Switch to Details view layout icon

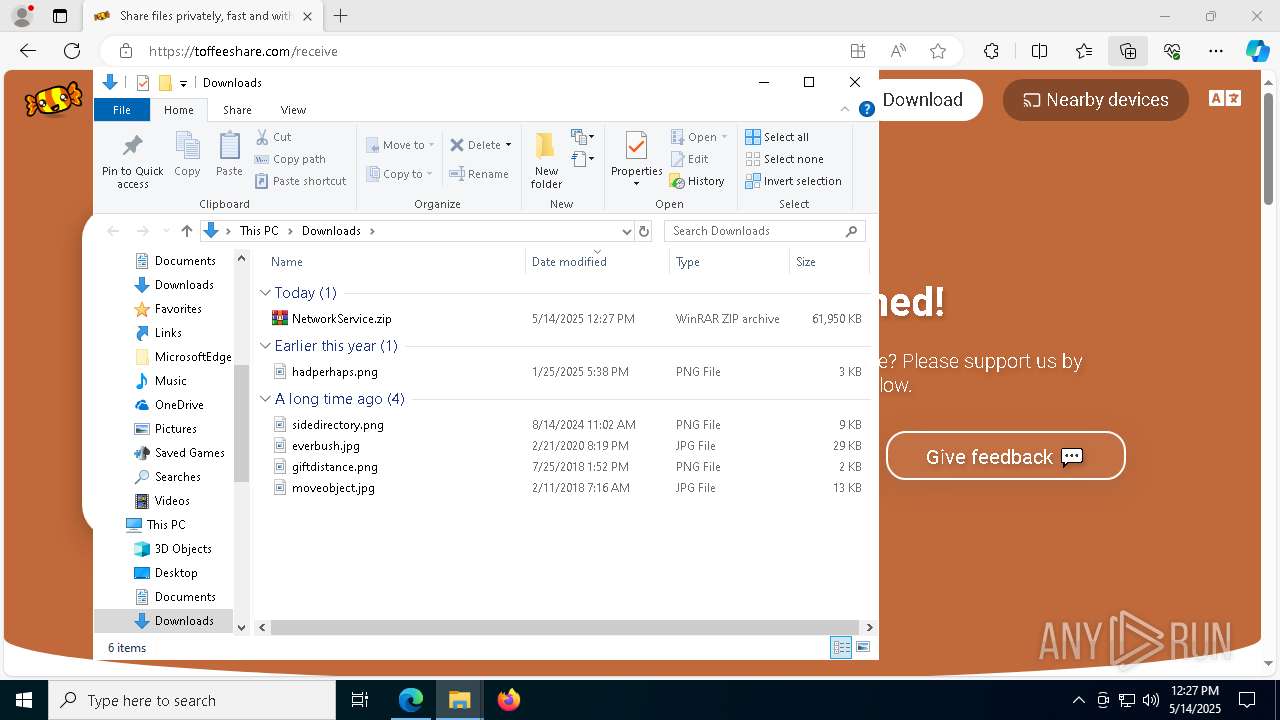tap(842, 648)
